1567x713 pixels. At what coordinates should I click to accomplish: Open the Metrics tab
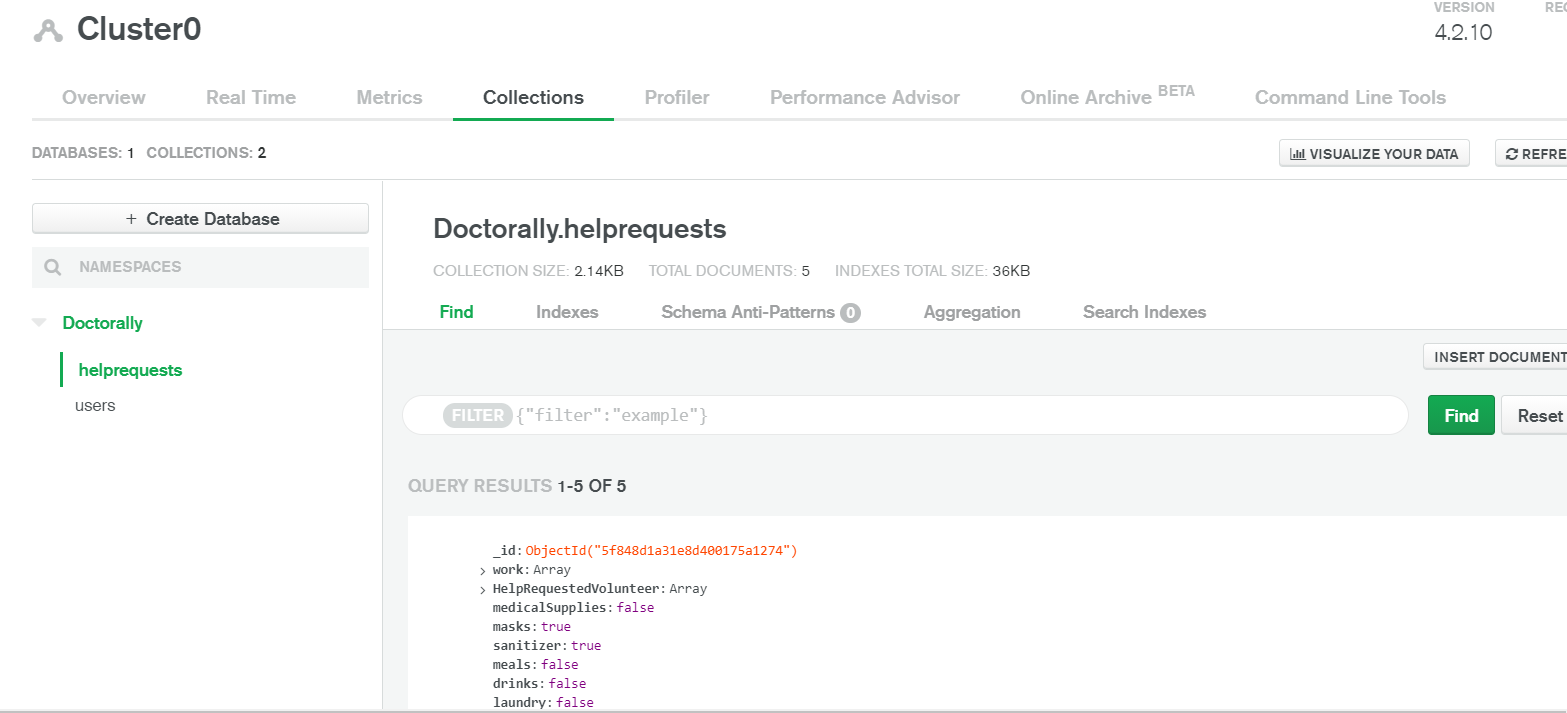(389, 97)
